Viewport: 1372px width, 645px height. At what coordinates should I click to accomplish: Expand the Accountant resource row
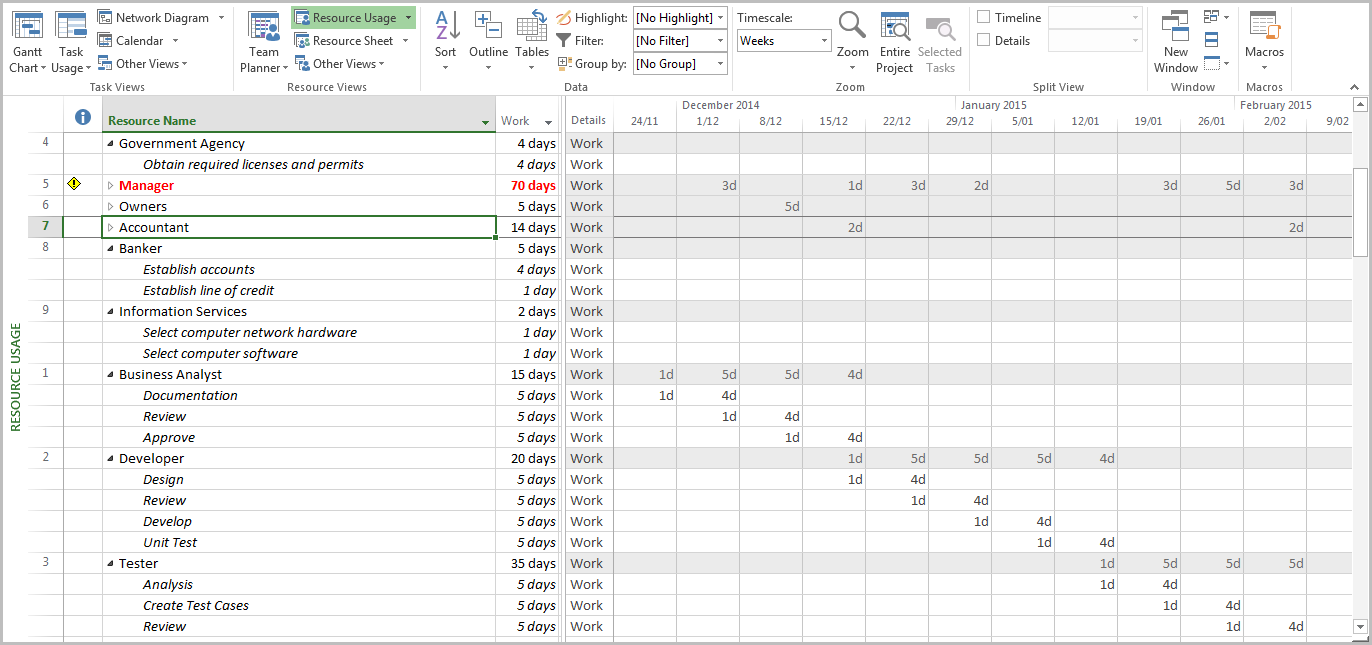coord(111,227)
